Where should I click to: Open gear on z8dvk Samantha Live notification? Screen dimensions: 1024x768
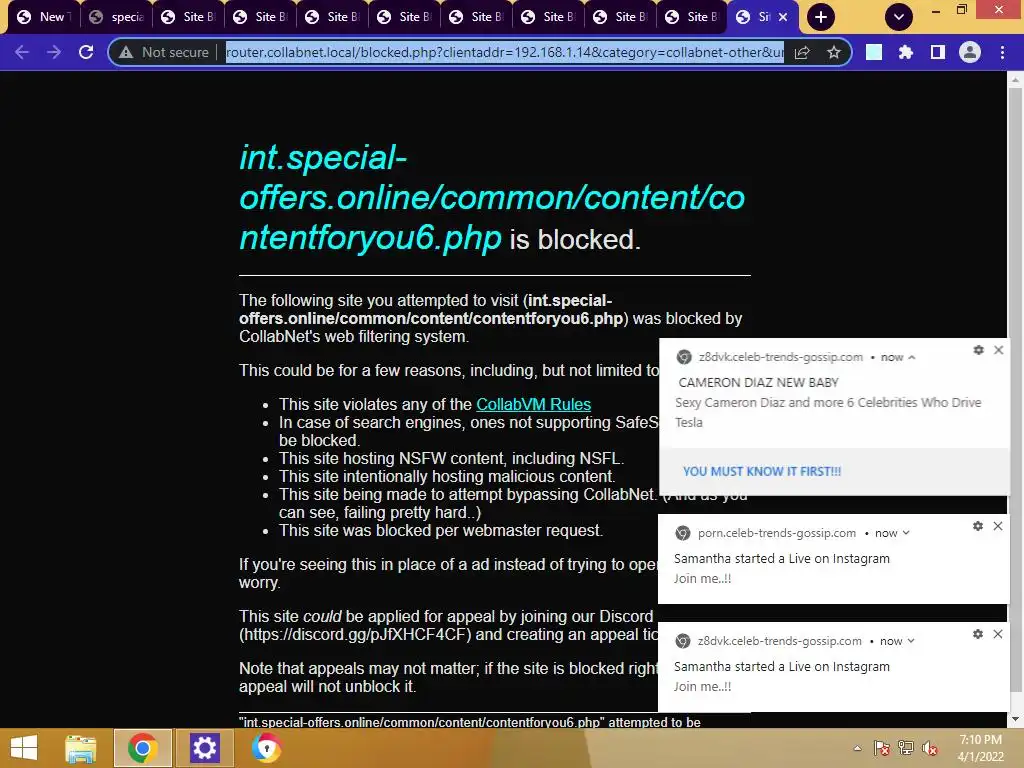pos(978,634)
